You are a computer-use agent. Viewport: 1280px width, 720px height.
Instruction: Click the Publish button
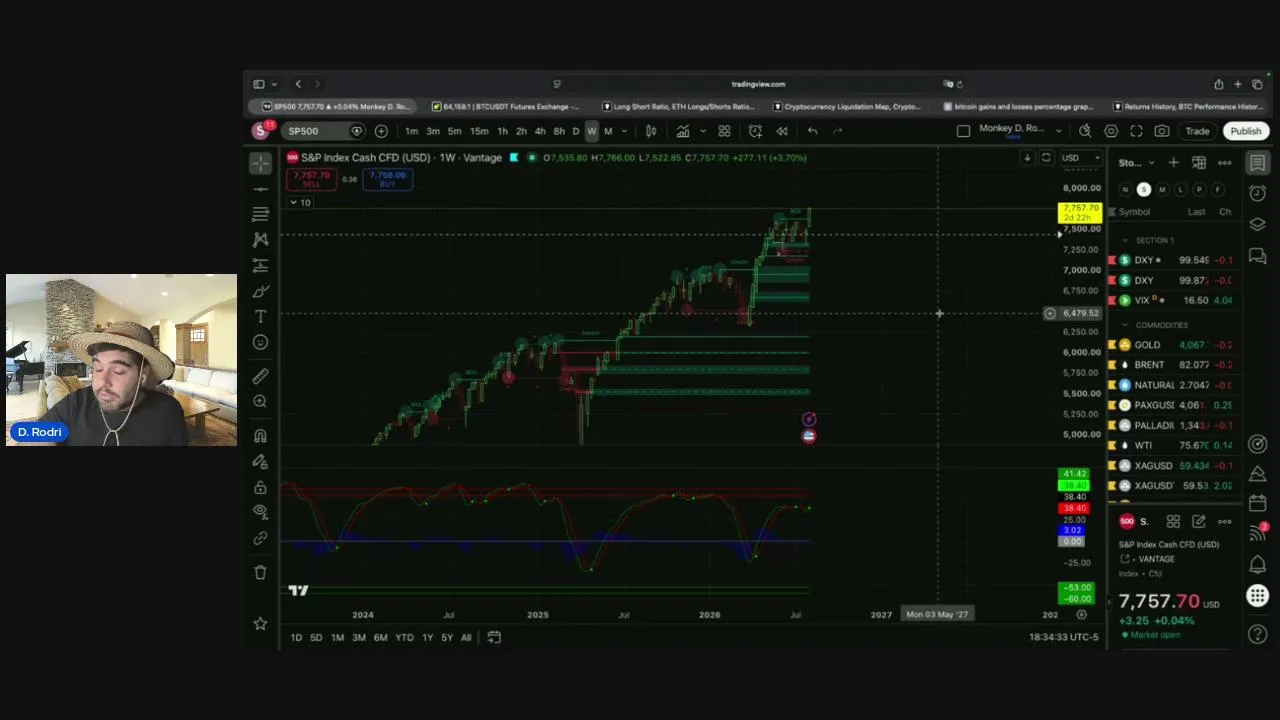(x=1245, y=131)
